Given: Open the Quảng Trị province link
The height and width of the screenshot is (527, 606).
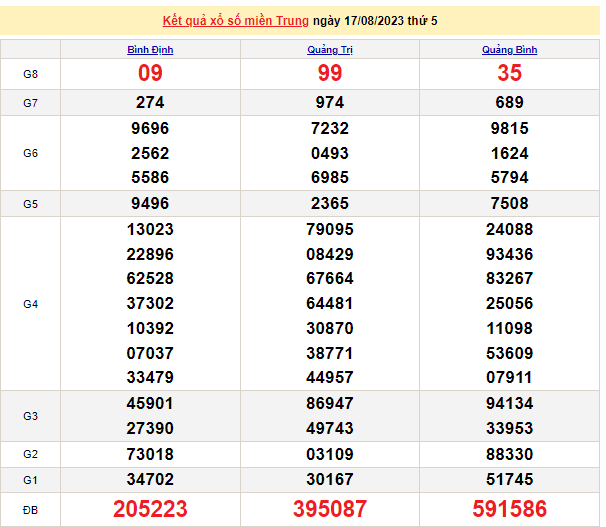Looking at the screenshot, I should (x=329, y=49).
